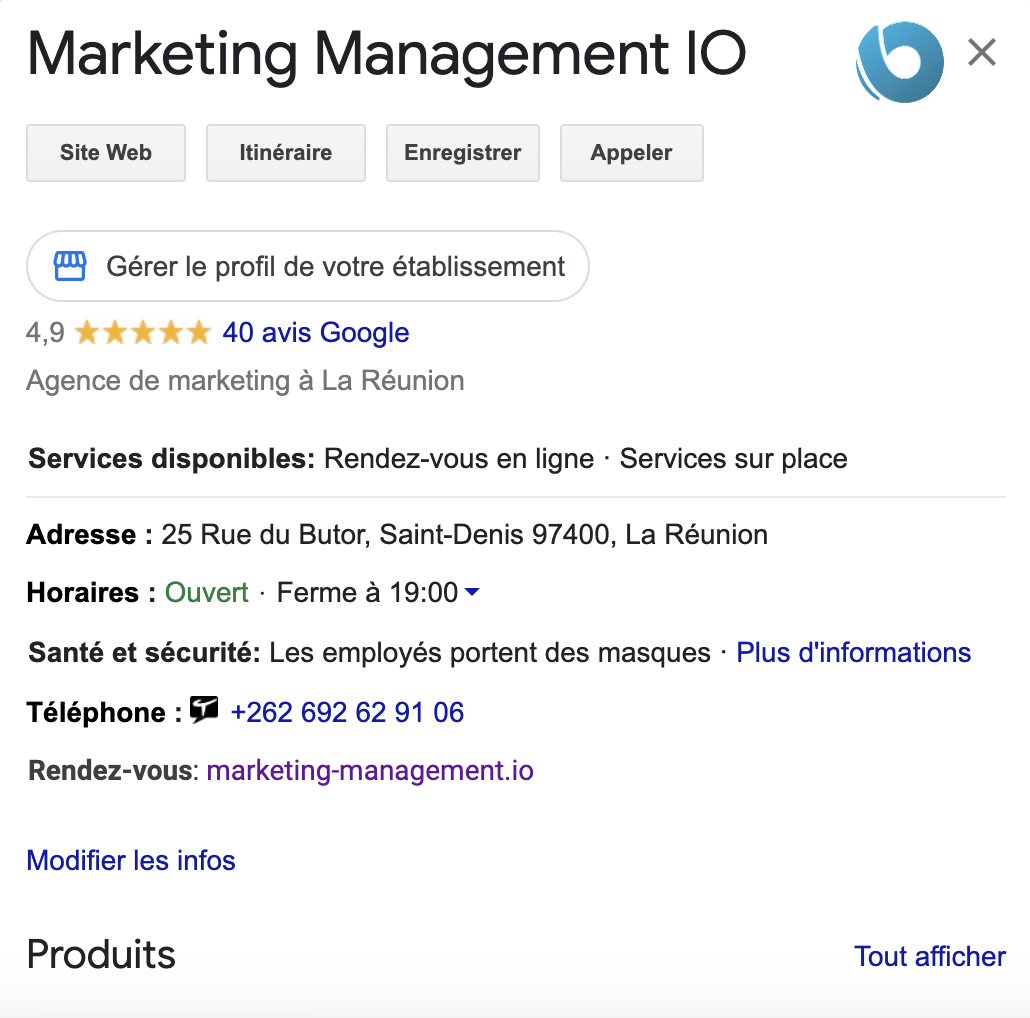Save the place with Enregistrer

pyautogui.click(x=462, y=152)
